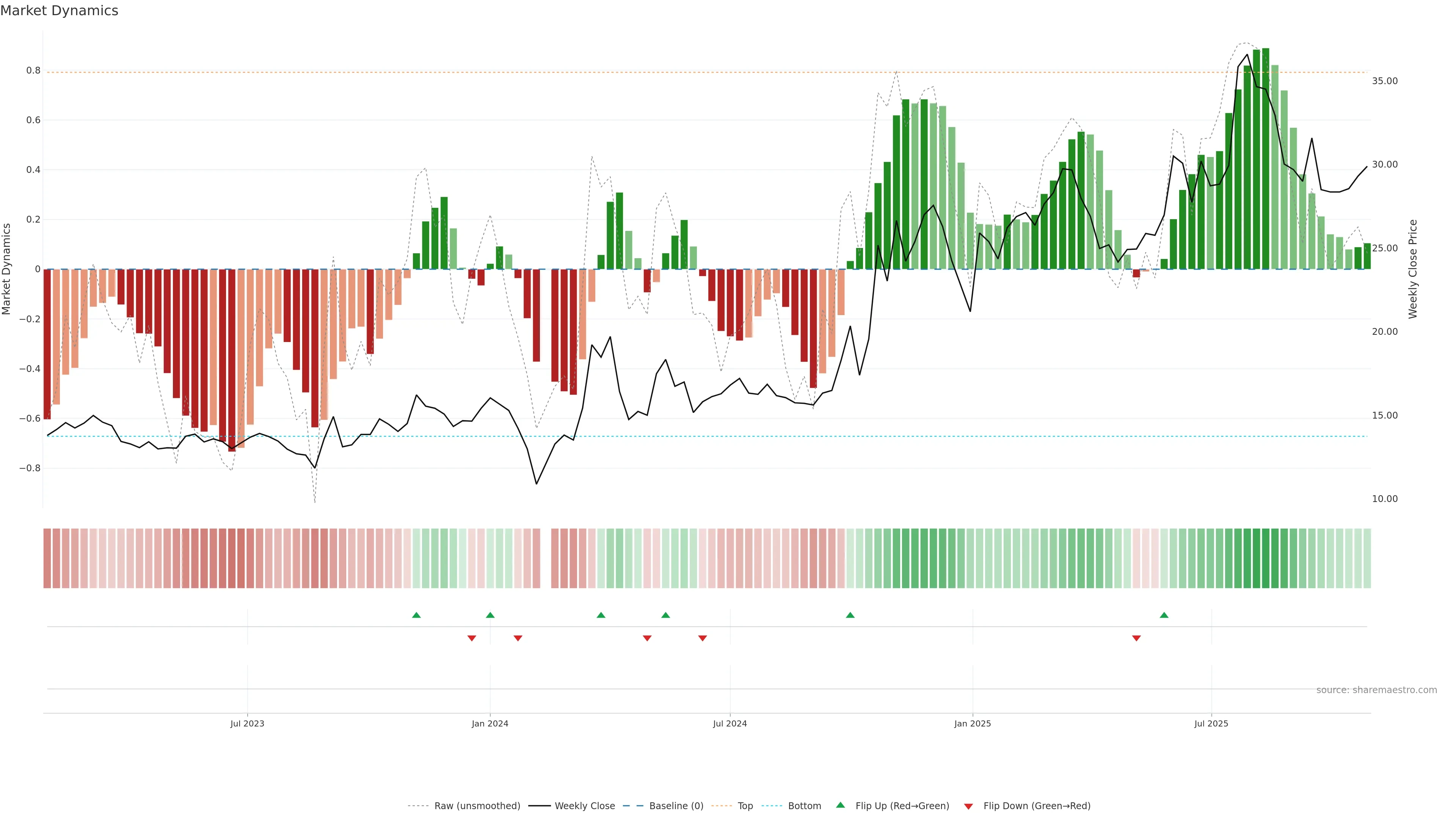Click the last red Flip Down marker before Jul 2025
Screen dimensions: 1456x819
(x=1137, y=638)
